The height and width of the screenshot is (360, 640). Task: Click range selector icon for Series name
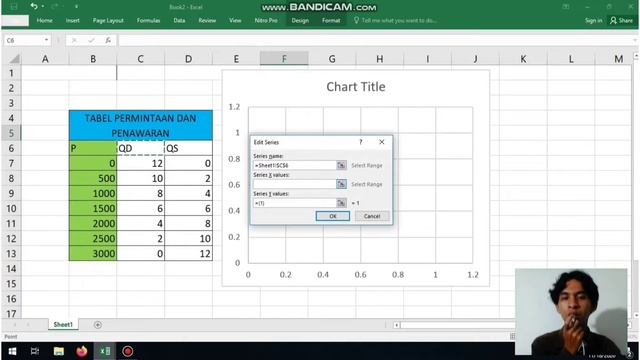click(x=341, y=165)
